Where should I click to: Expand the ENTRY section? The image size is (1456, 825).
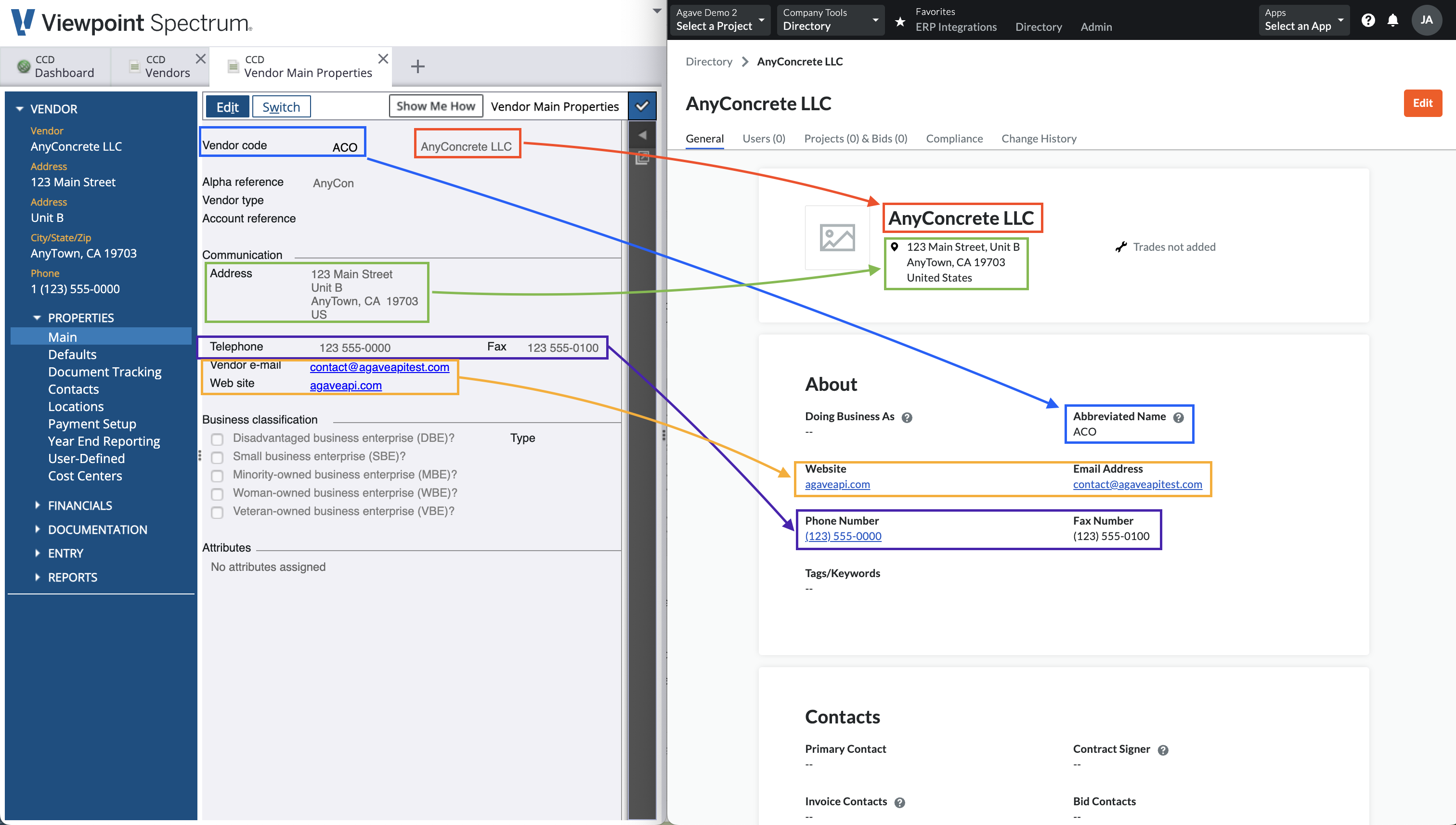point(38,553)
